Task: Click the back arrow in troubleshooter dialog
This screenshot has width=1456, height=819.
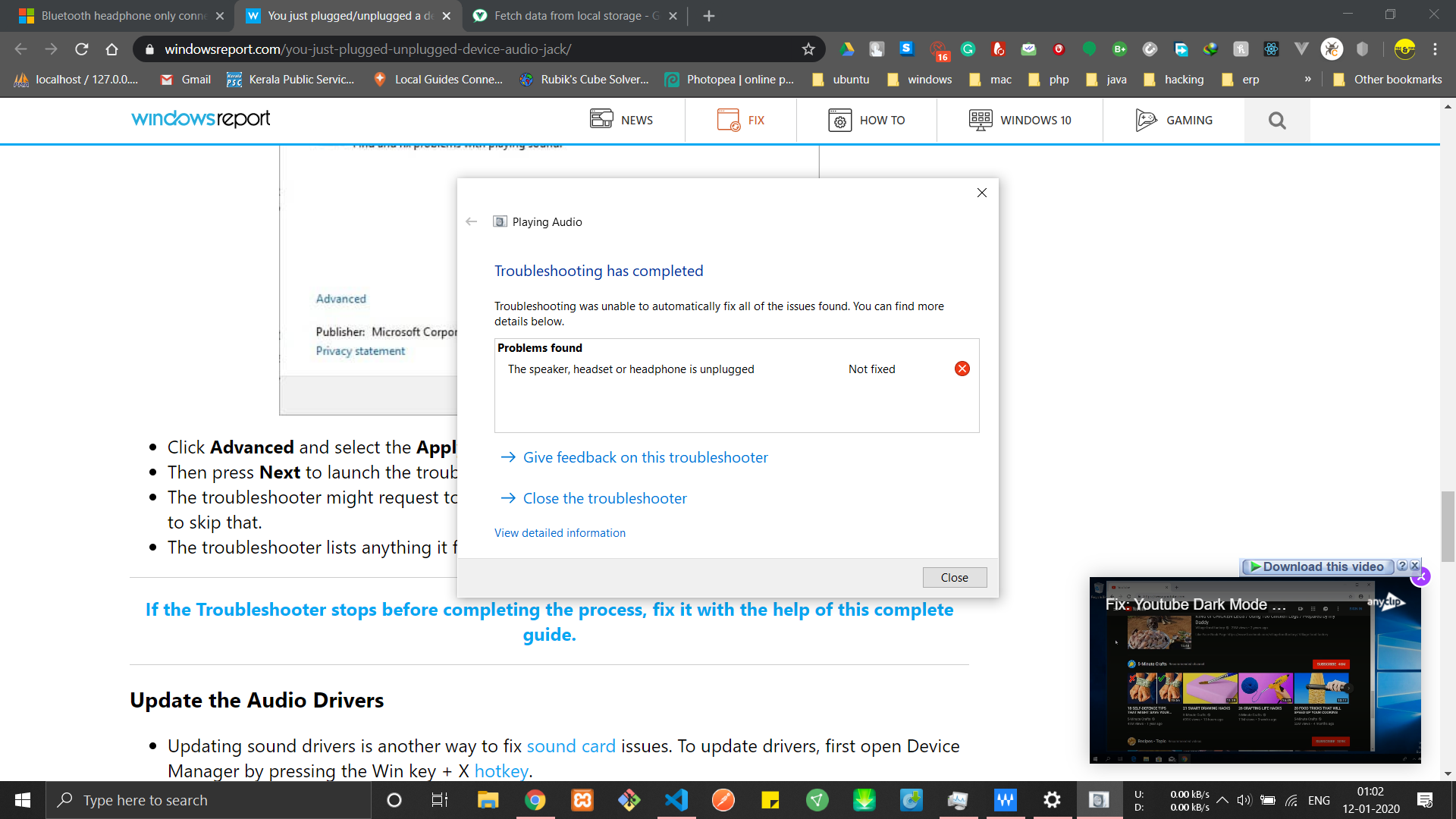Action: 472,221
